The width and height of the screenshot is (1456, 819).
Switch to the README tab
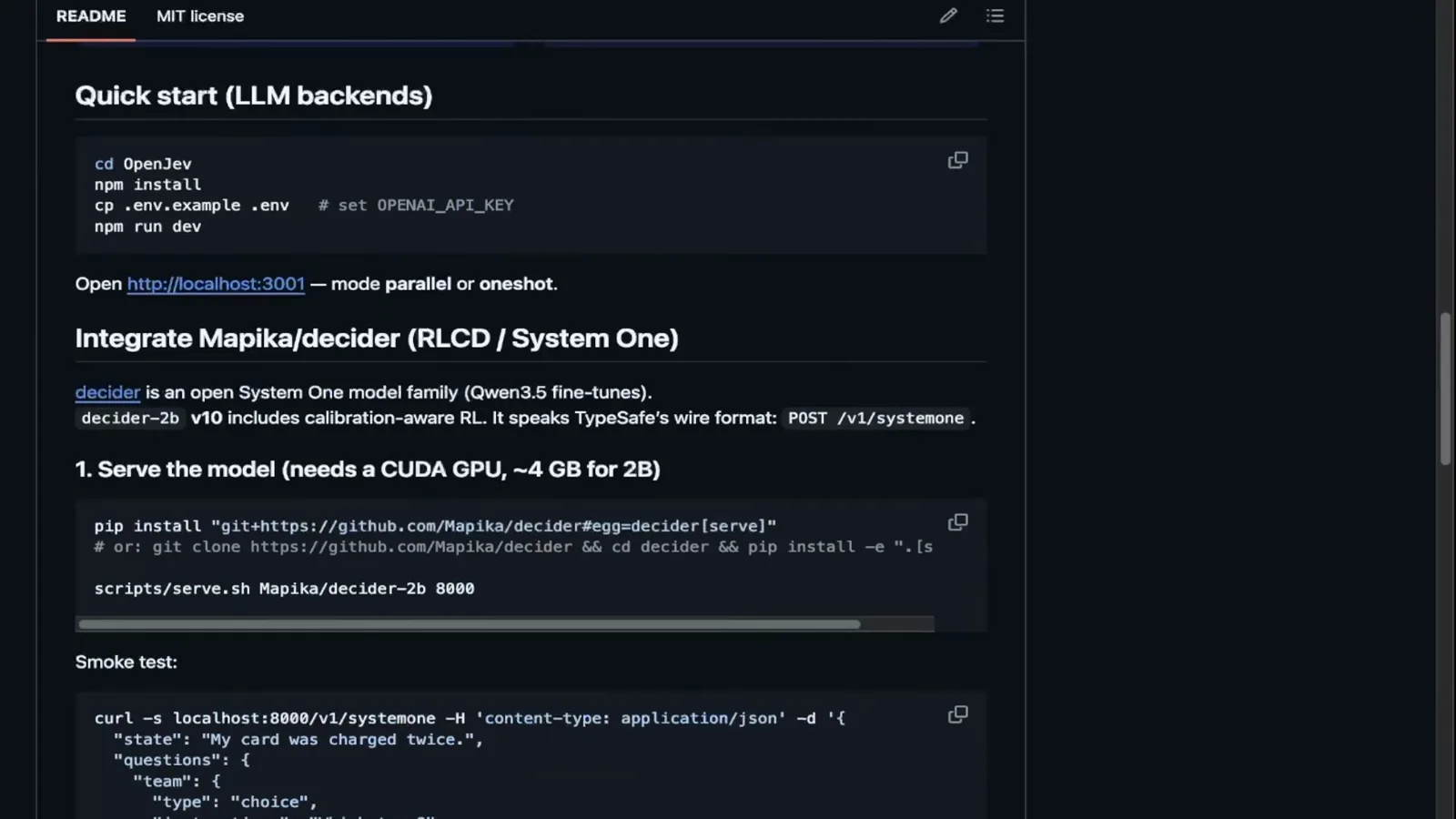click(x=91, y=16)
